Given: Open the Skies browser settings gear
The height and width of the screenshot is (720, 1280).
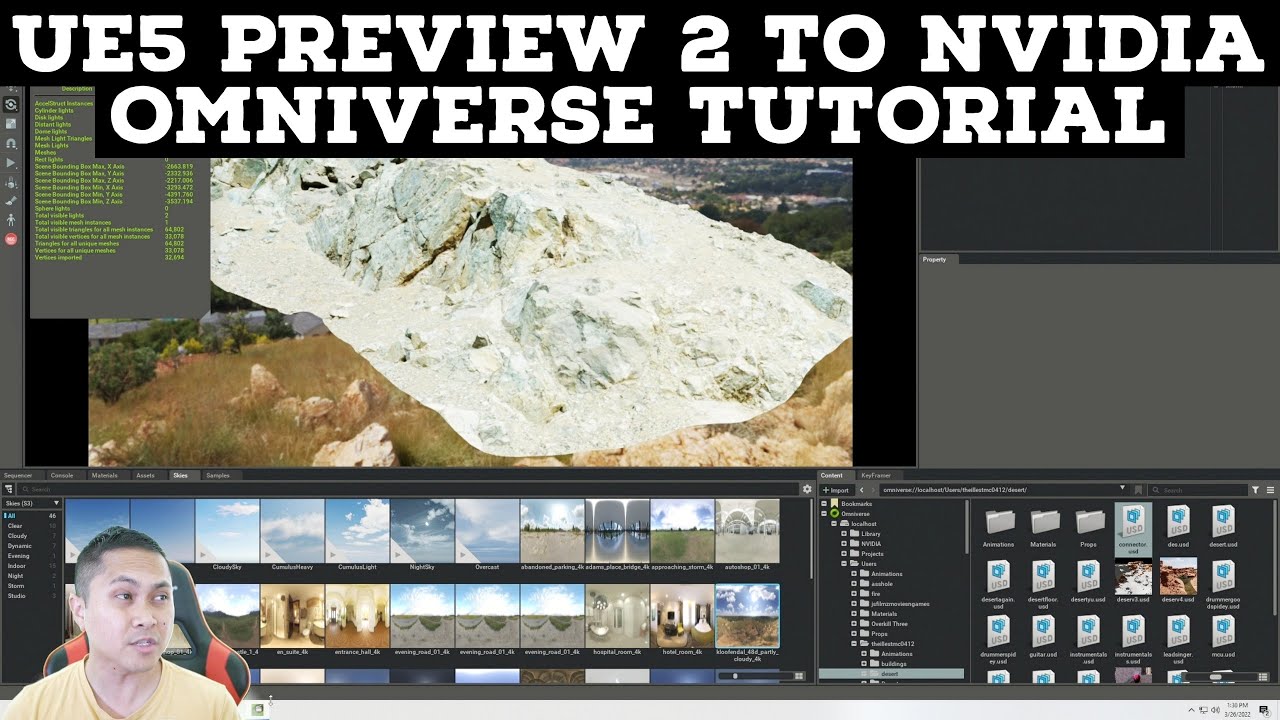Looking at the screenshot, I should coord(807,489).
